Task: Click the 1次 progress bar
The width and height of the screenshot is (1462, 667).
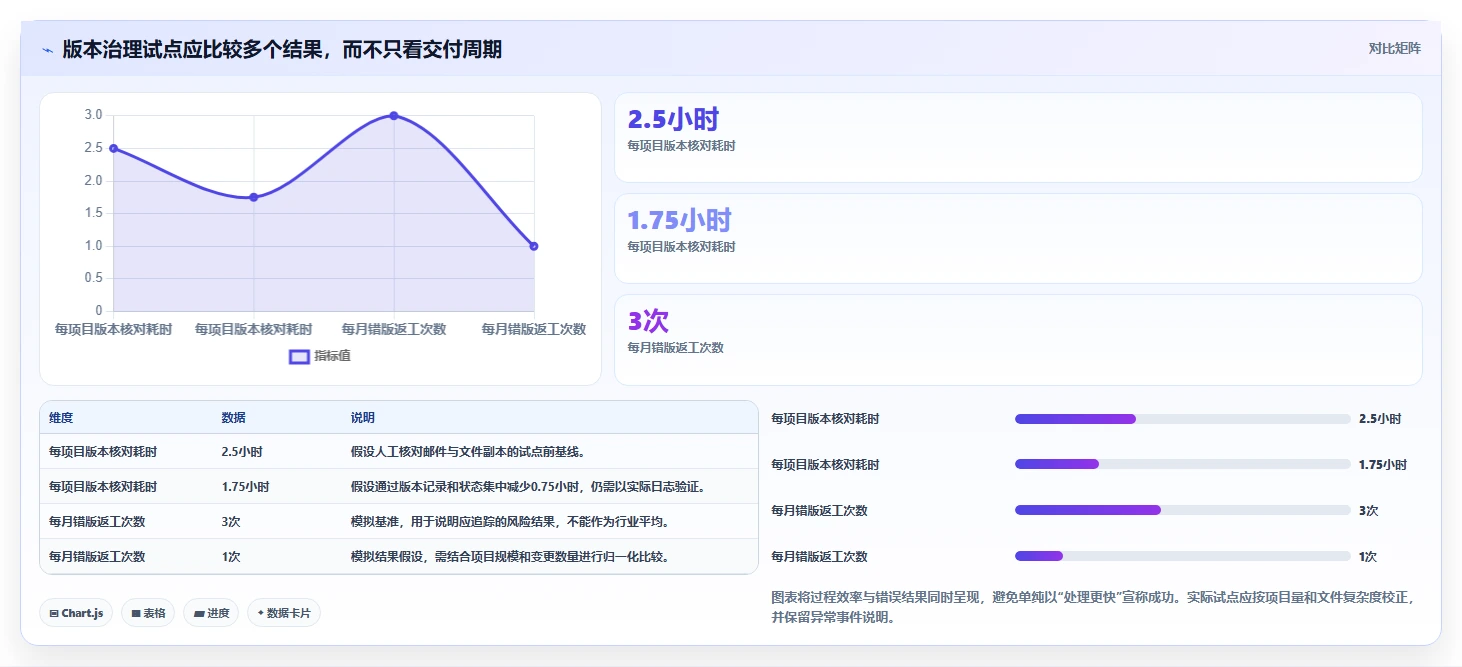Action: point(1182,556)
